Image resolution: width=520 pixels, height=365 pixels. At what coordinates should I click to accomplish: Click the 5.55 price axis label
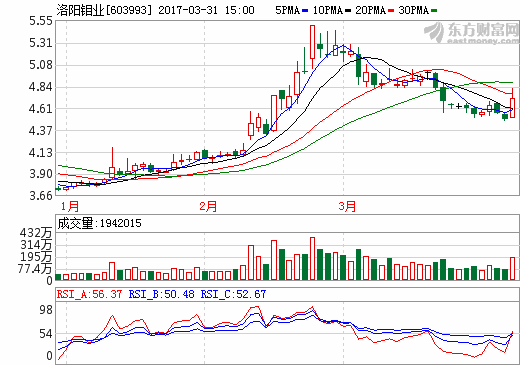(41, 21)
